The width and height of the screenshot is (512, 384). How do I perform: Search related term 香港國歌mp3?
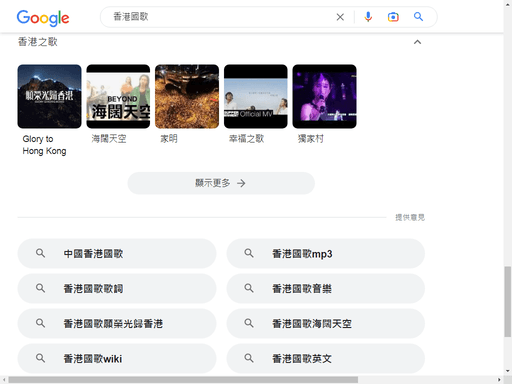coord(326,254)
